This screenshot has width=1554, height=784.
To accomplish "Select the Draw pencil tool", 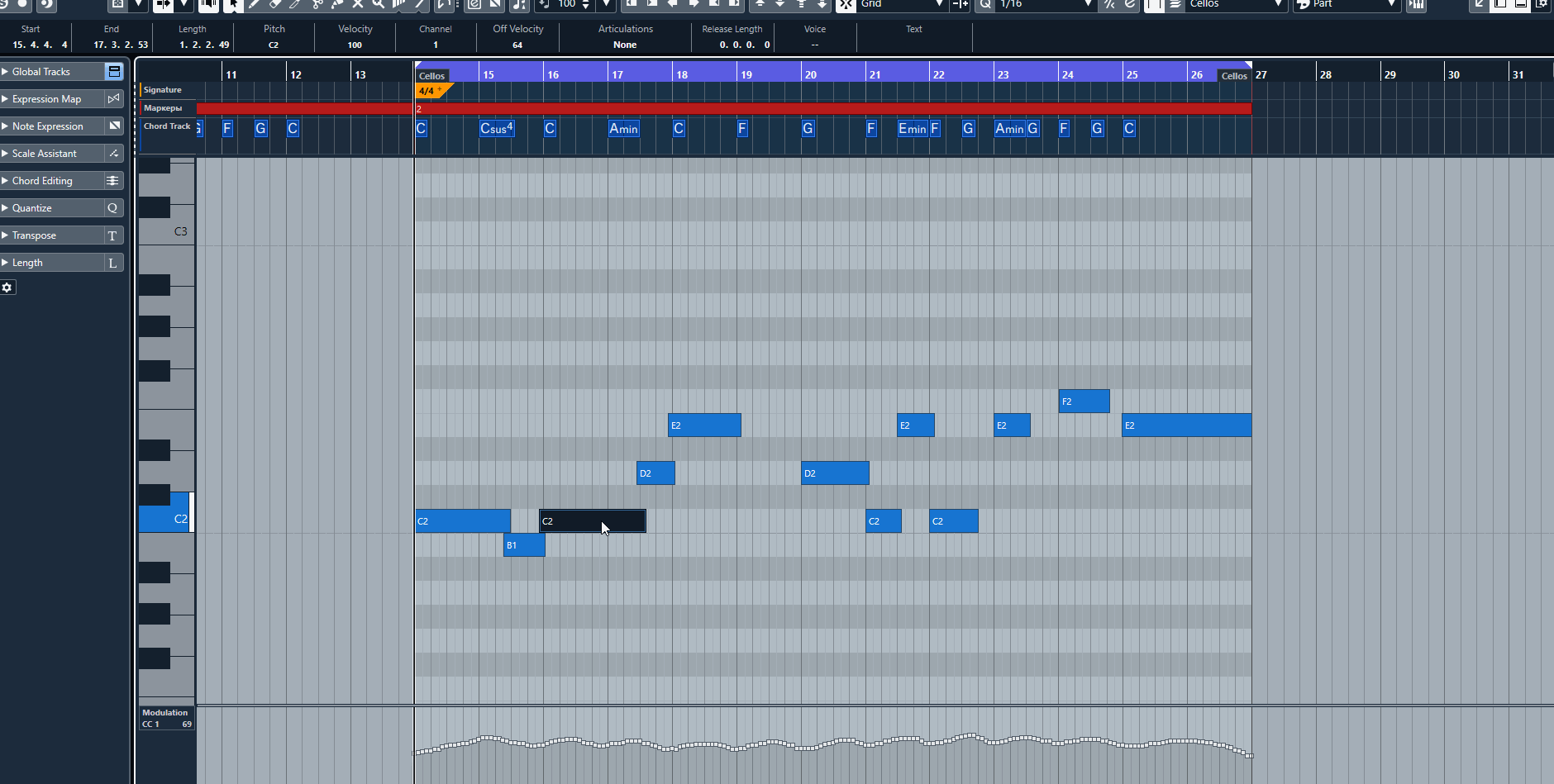I will tap(255, 4).
